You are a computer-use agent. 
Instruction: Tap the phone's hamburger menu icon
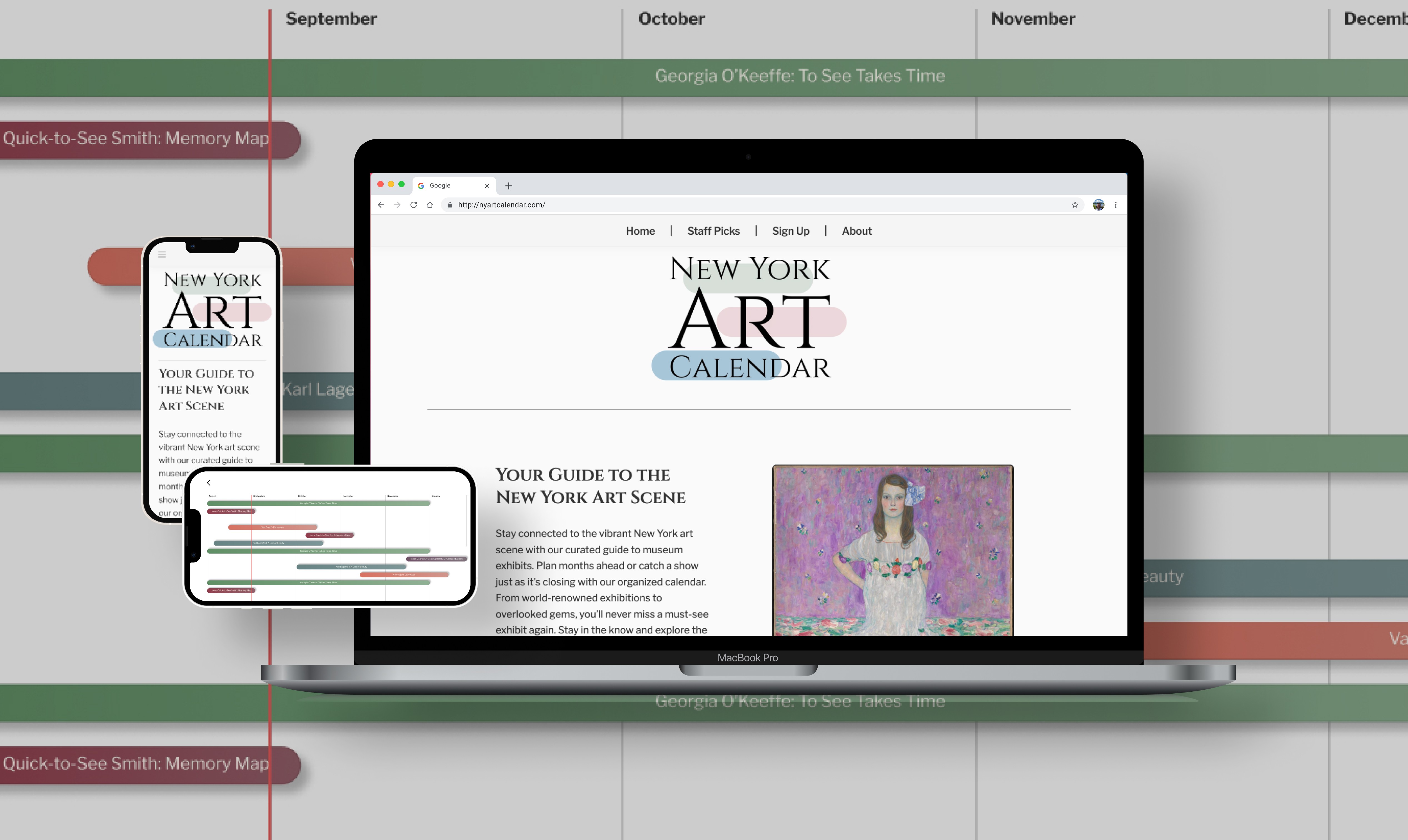click(x=162, y=255)
